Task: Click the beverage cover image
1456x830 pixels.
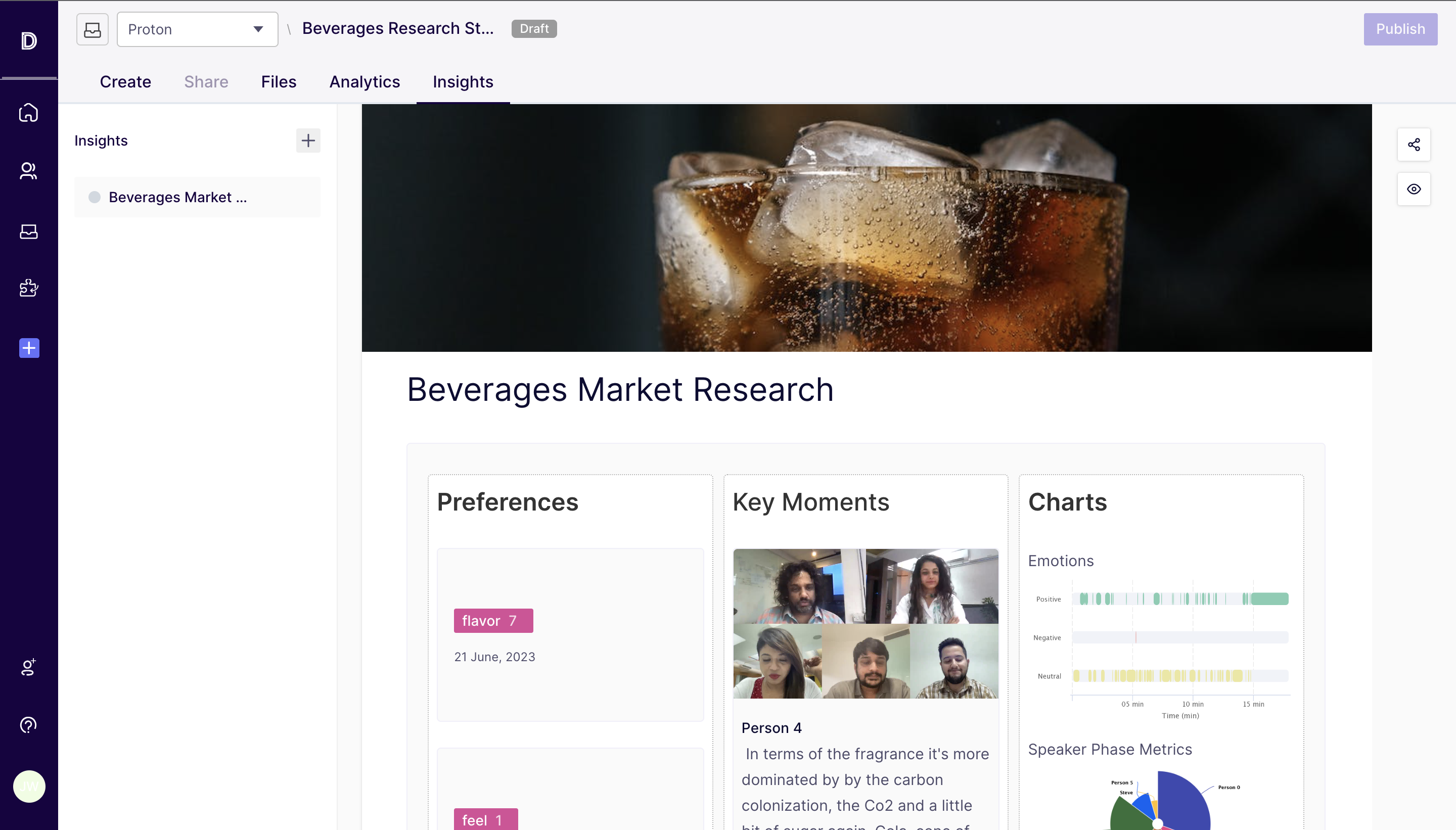Action: tap(867, 227)
